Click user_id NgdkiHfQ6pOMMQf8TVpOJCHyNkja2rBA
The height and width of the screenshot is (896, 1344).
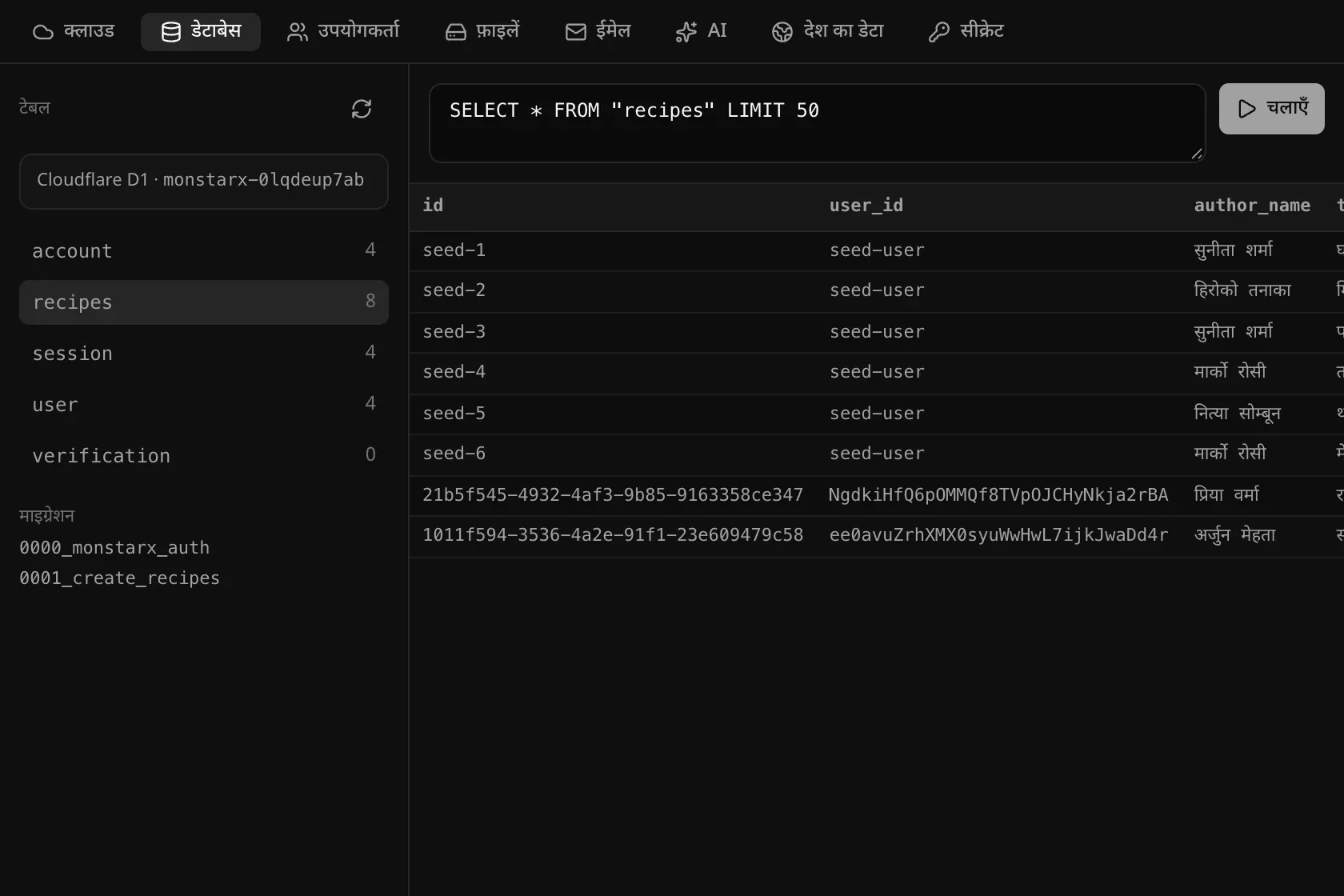click(x=998, y=495)
